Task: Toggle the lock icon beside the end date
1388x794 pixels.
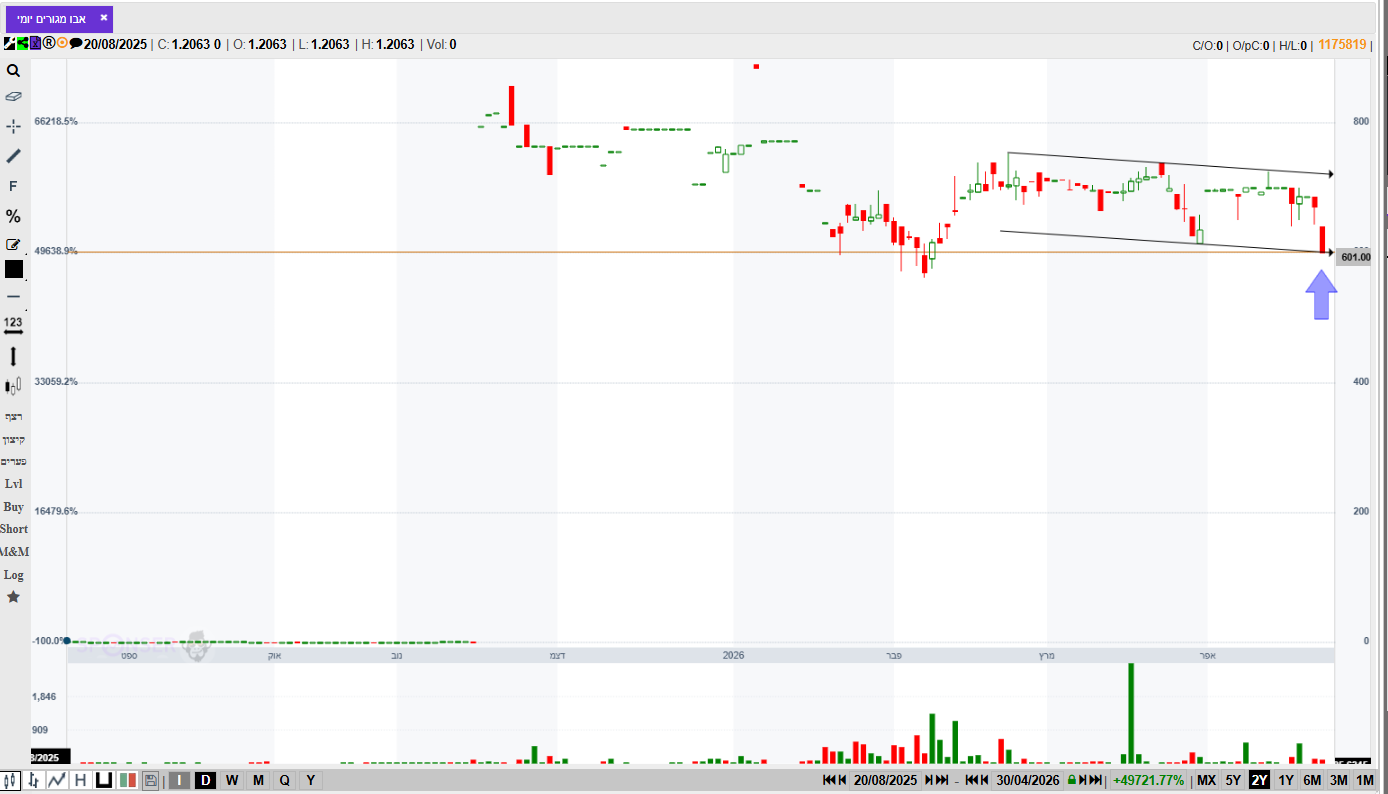Action: (1071, 780)
